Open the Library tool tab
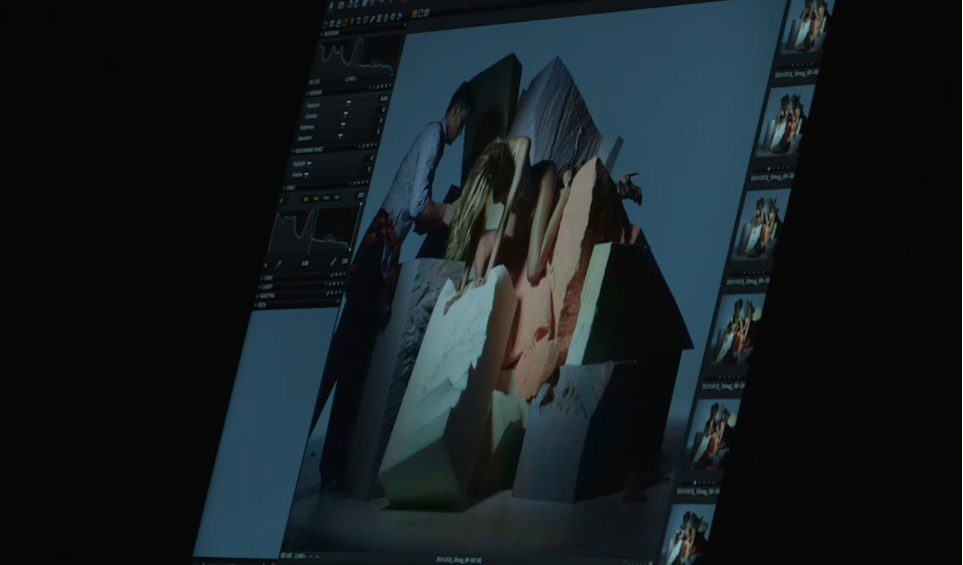The width and height of the screenshot is (963, 565). [325, 25]
